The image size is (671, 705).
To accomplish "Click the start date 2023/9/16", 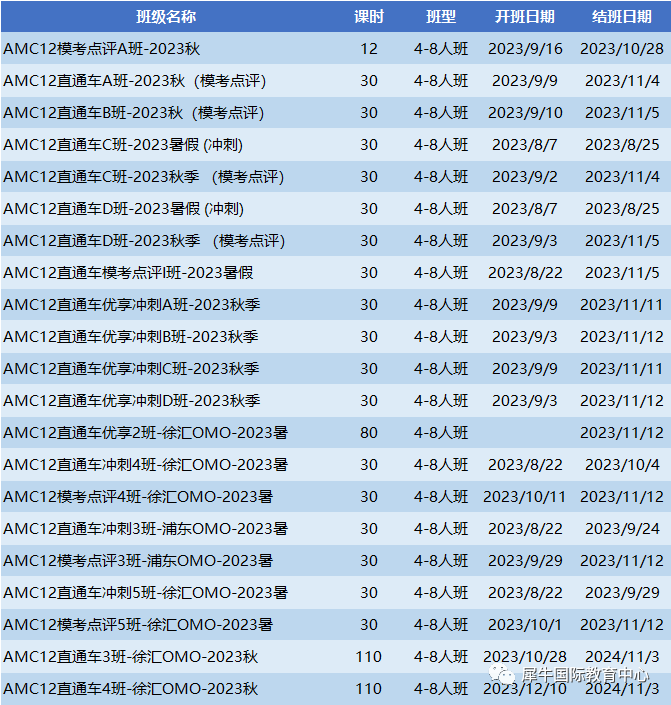I will [525, 49].
